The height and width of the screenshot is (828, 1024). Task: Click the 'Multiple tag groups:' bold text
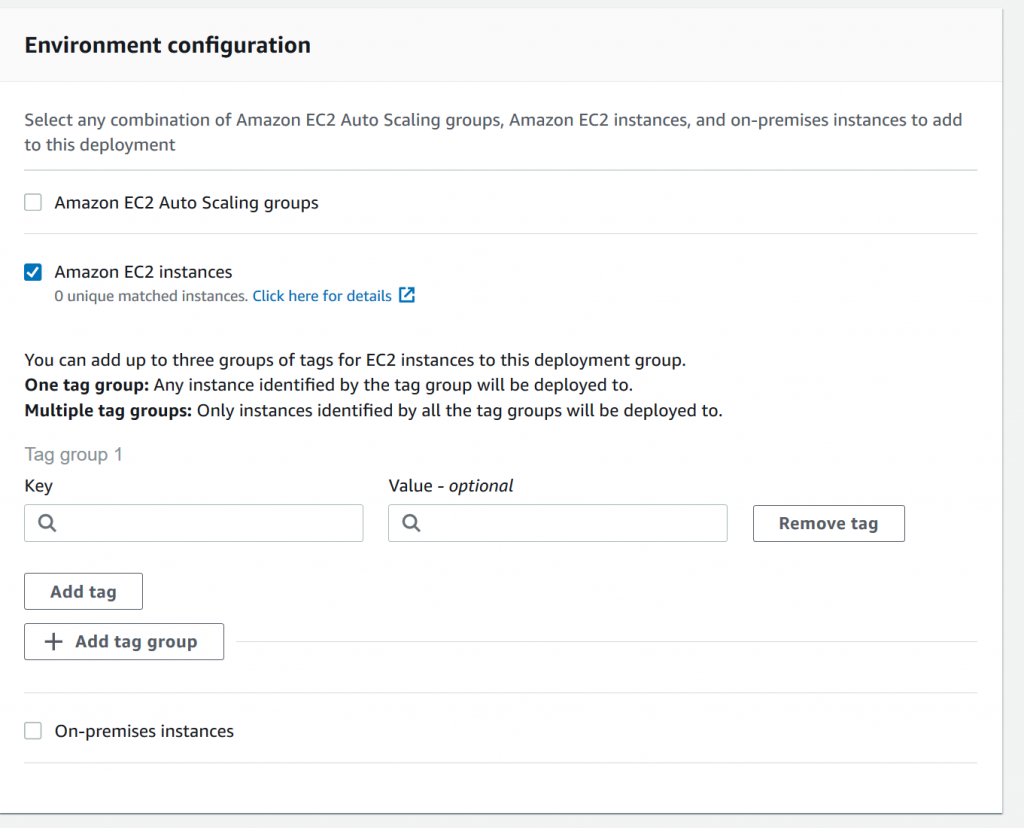pos(108,411)
